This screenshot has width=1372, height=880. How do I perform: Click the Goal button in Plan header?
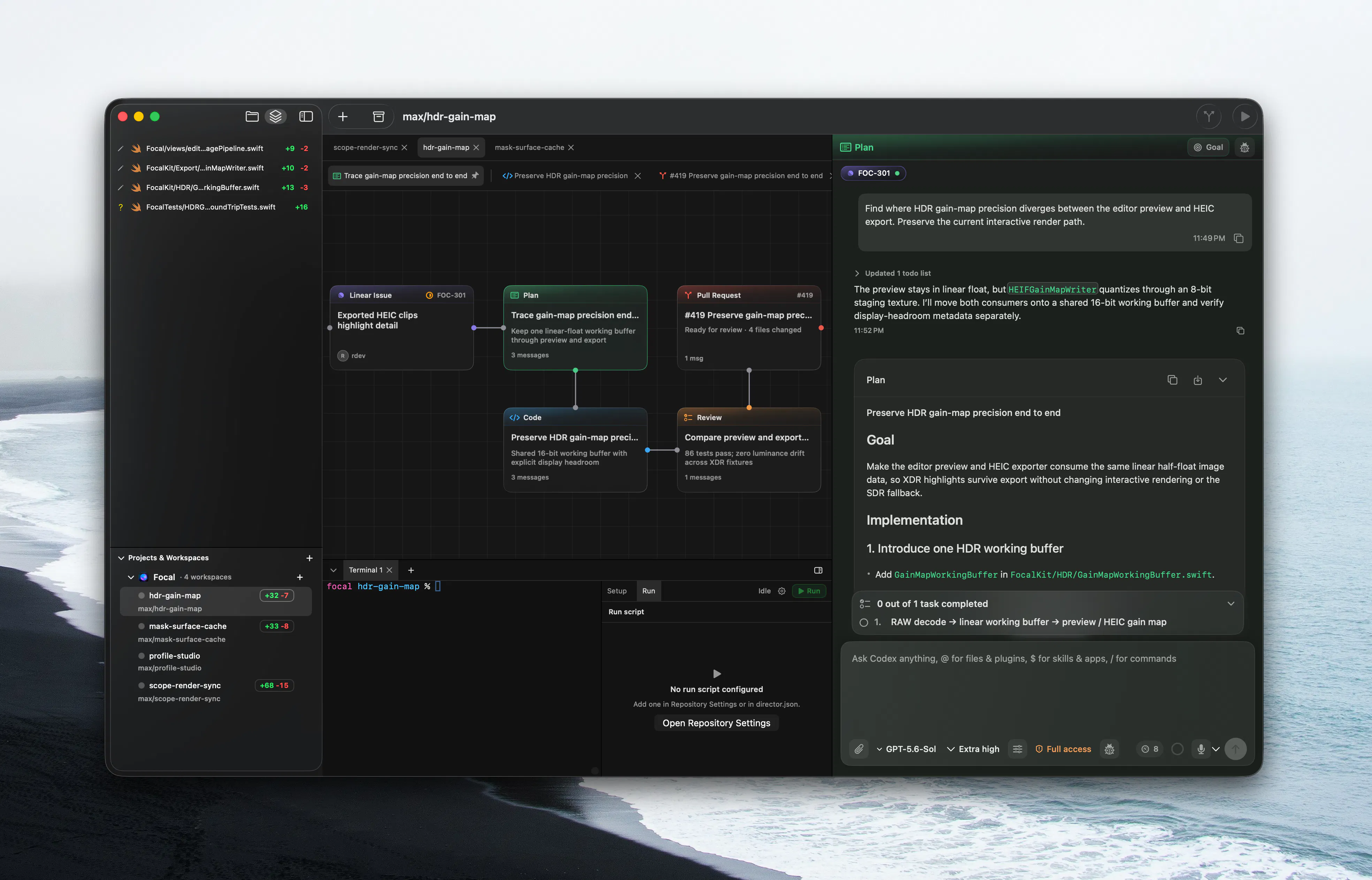[1208, 147]
